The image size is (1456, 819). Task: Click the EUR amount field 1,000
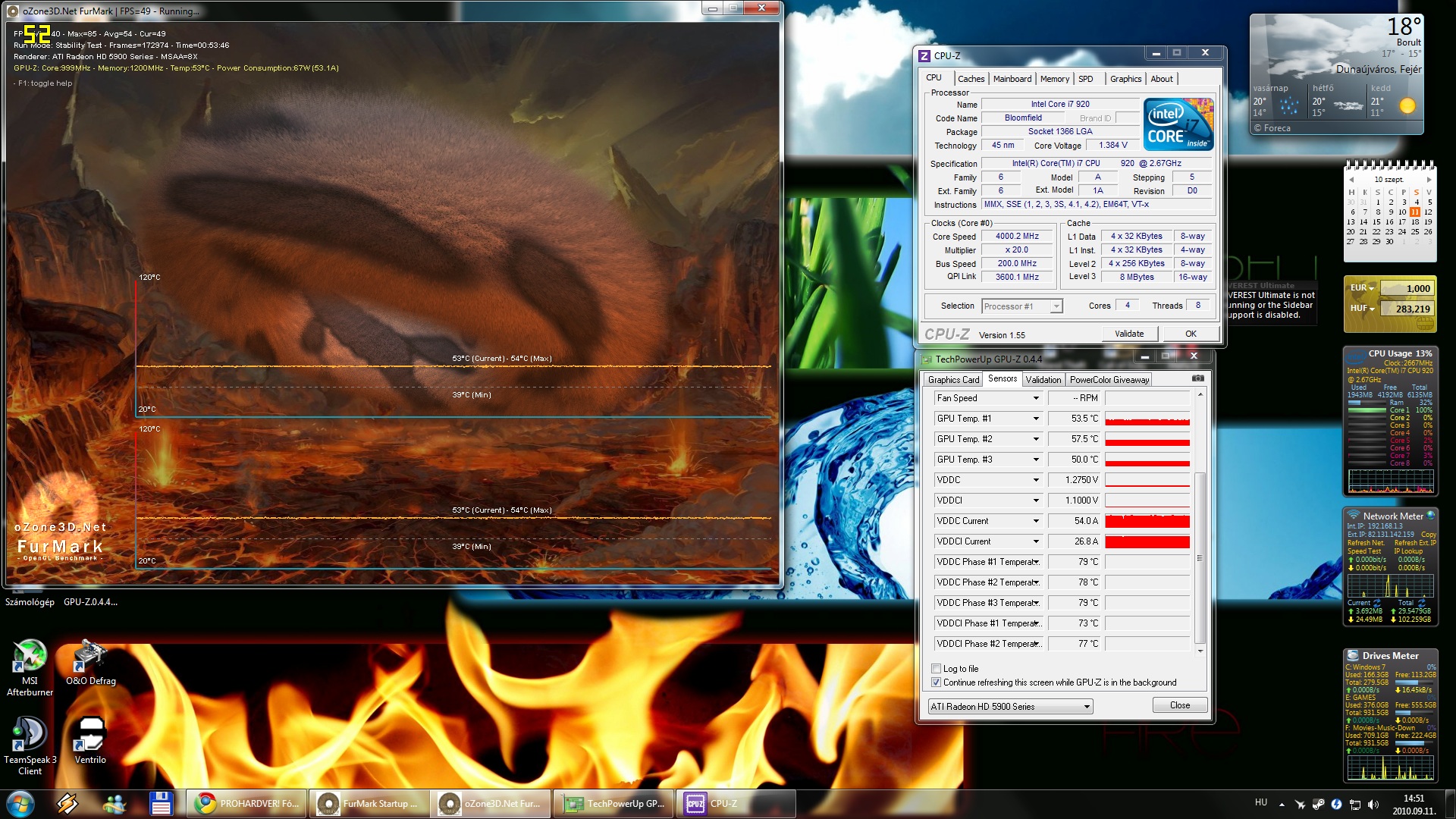click(x=1407, y=288)
